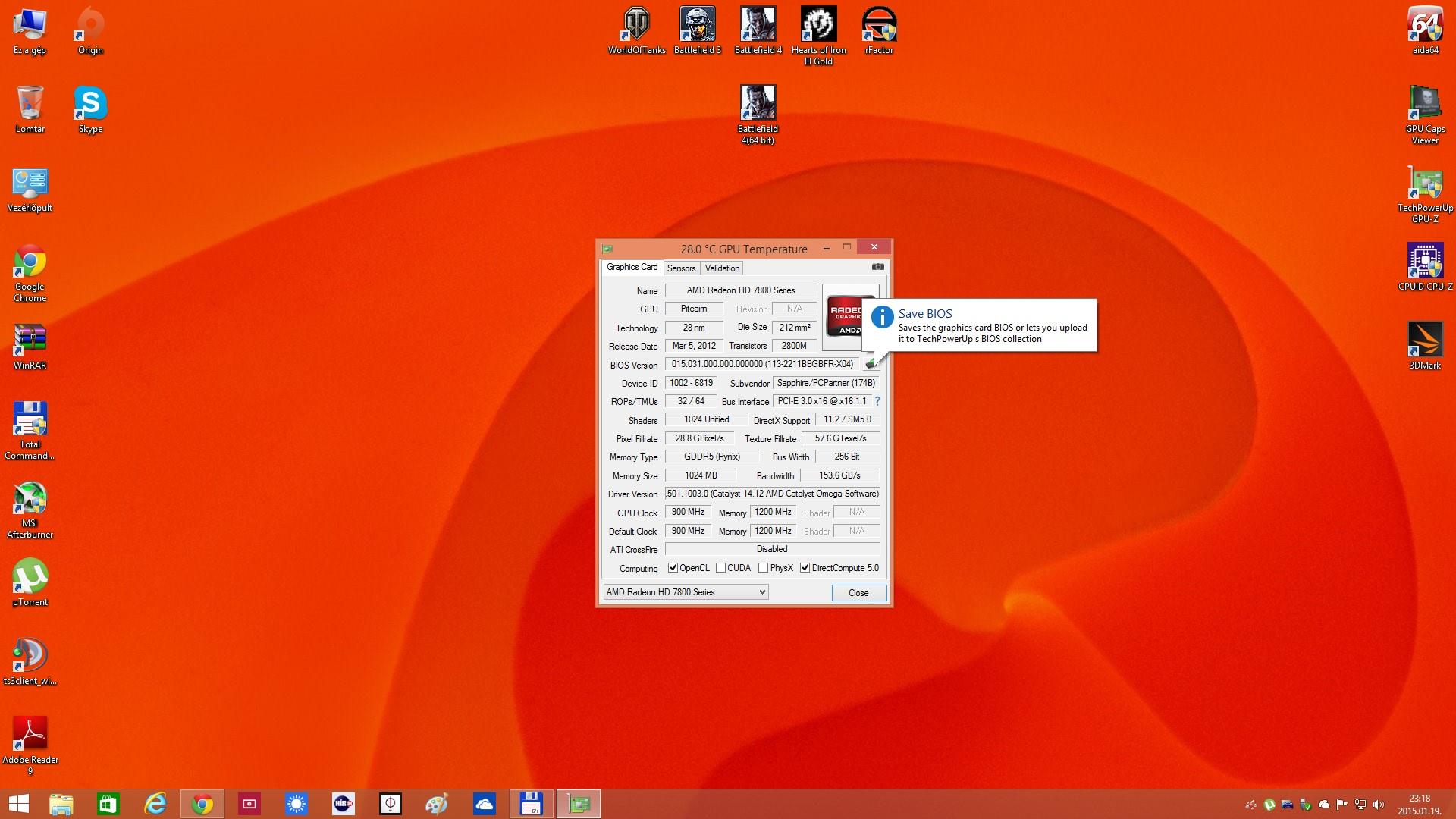Click the ATI CrossFire Disabled field
This screenshot has width=1456, height=819.
tap(772, 549)
